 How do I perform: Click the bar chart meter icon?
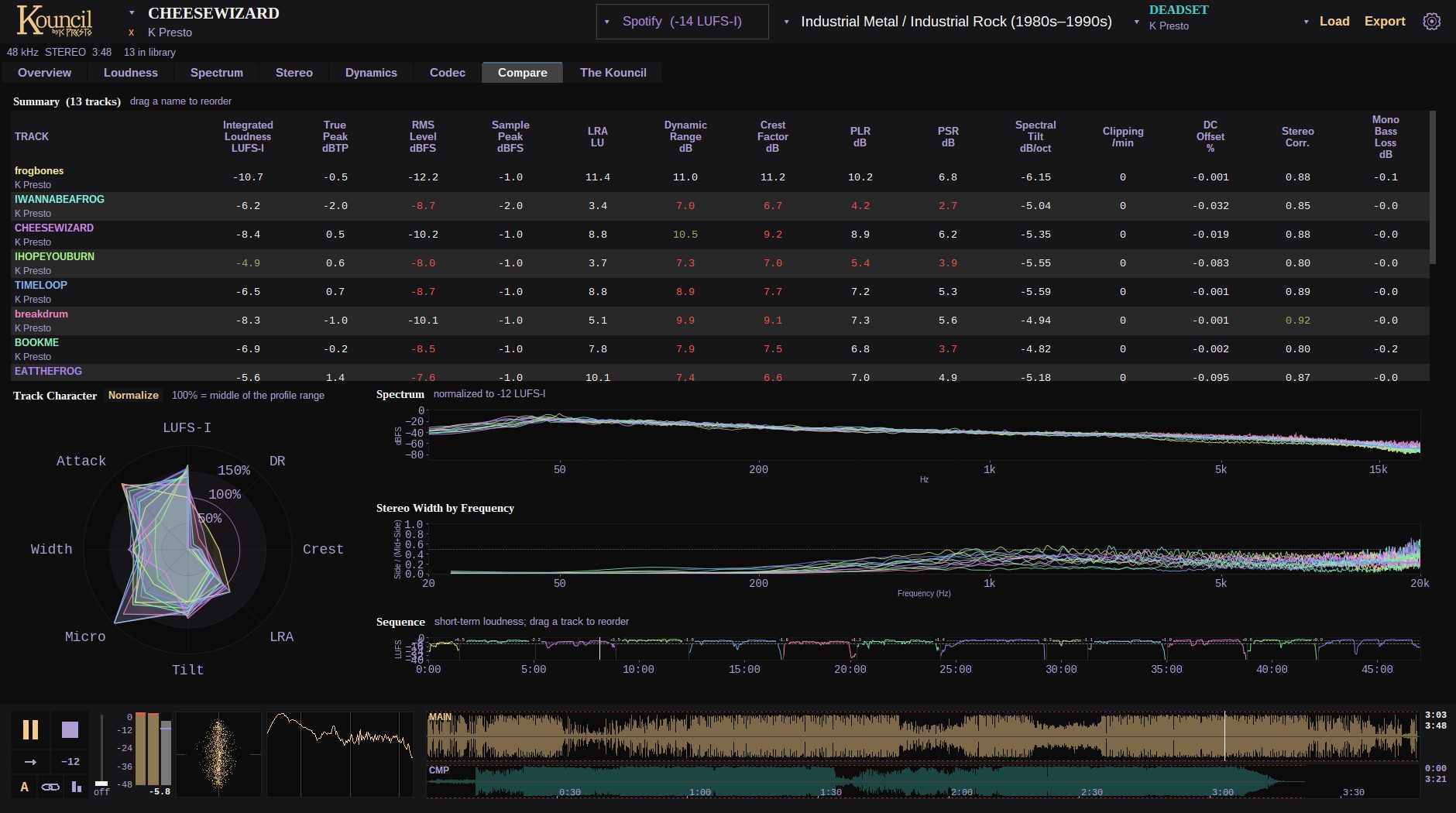tap(76, 787)
